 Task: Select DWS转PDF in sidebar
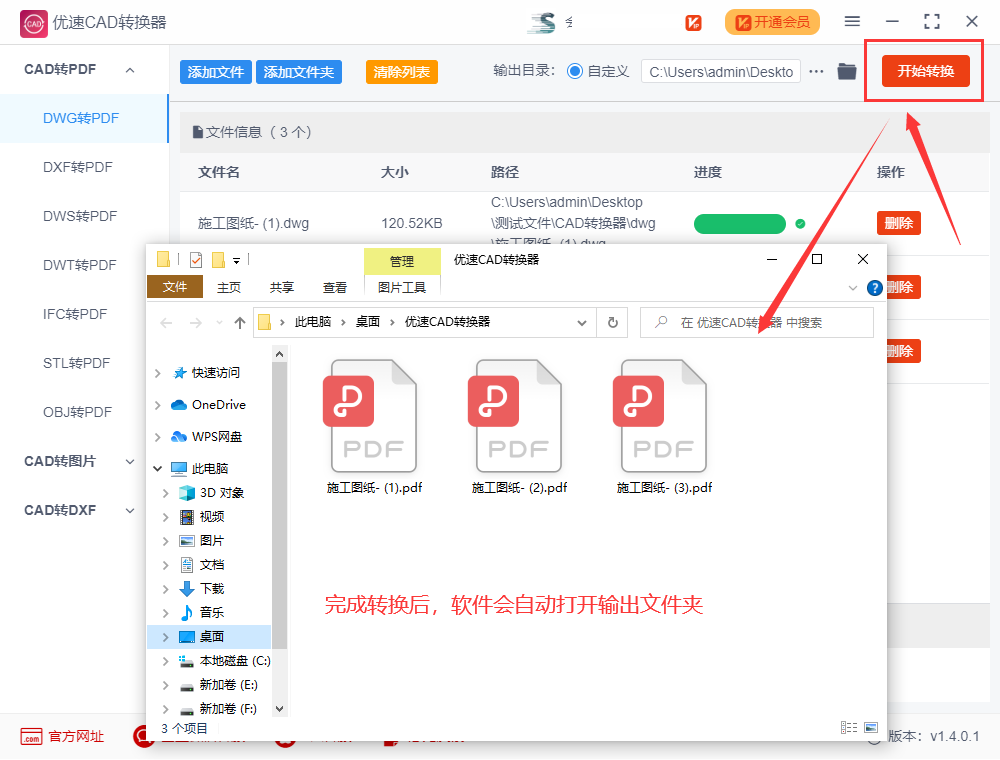point(80,217)
